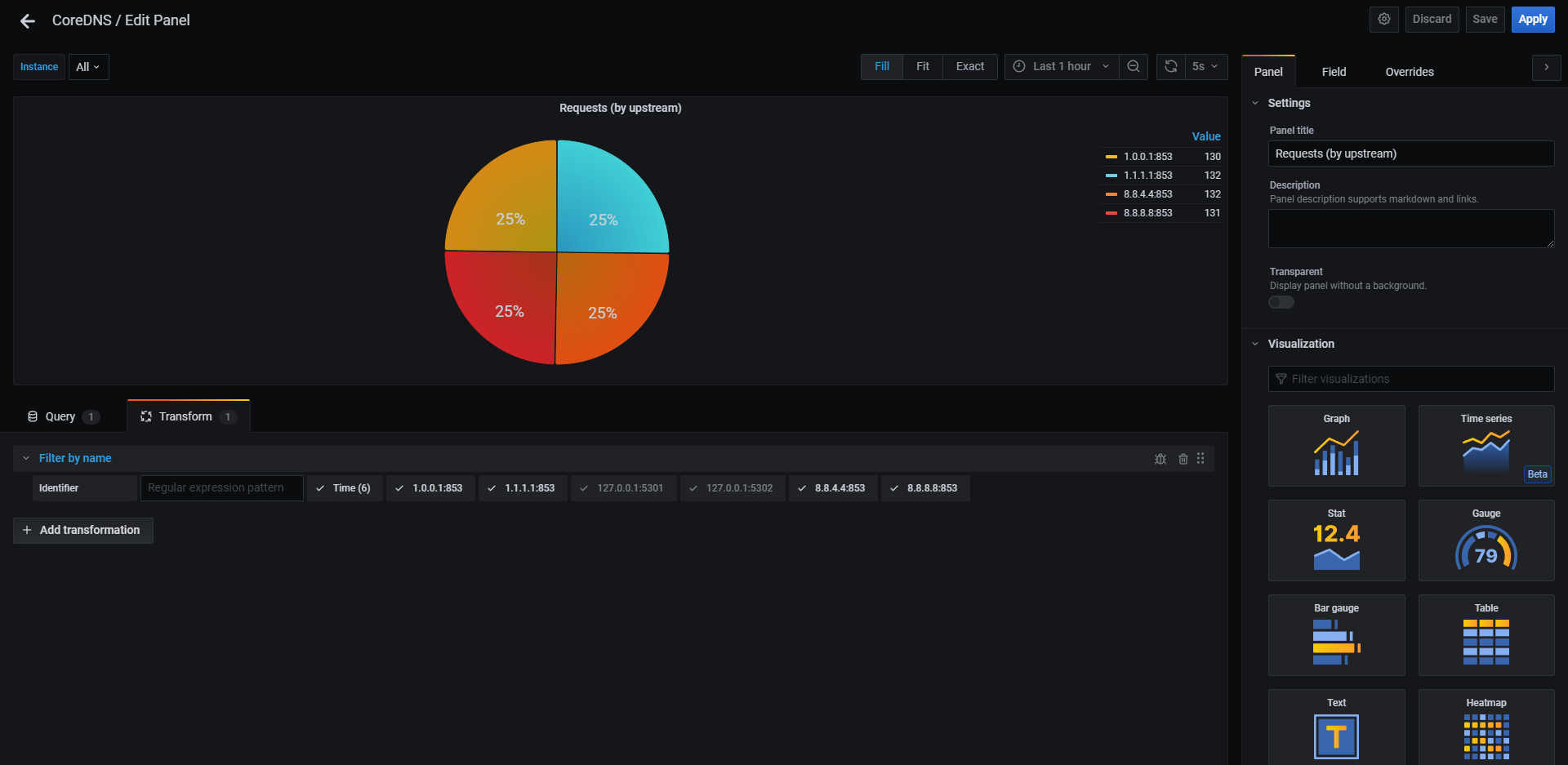The height and width of the screenshot is (765, 1568).
Task: Select the Table visualization
Action: (1486, 635)
